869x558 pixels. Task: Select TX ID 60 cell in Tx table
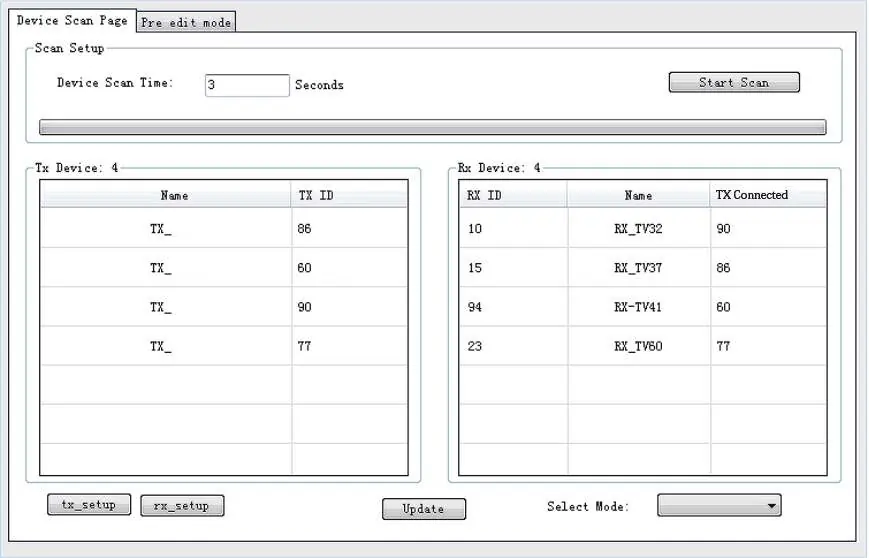pyautogui.click(x=349, y=268)
